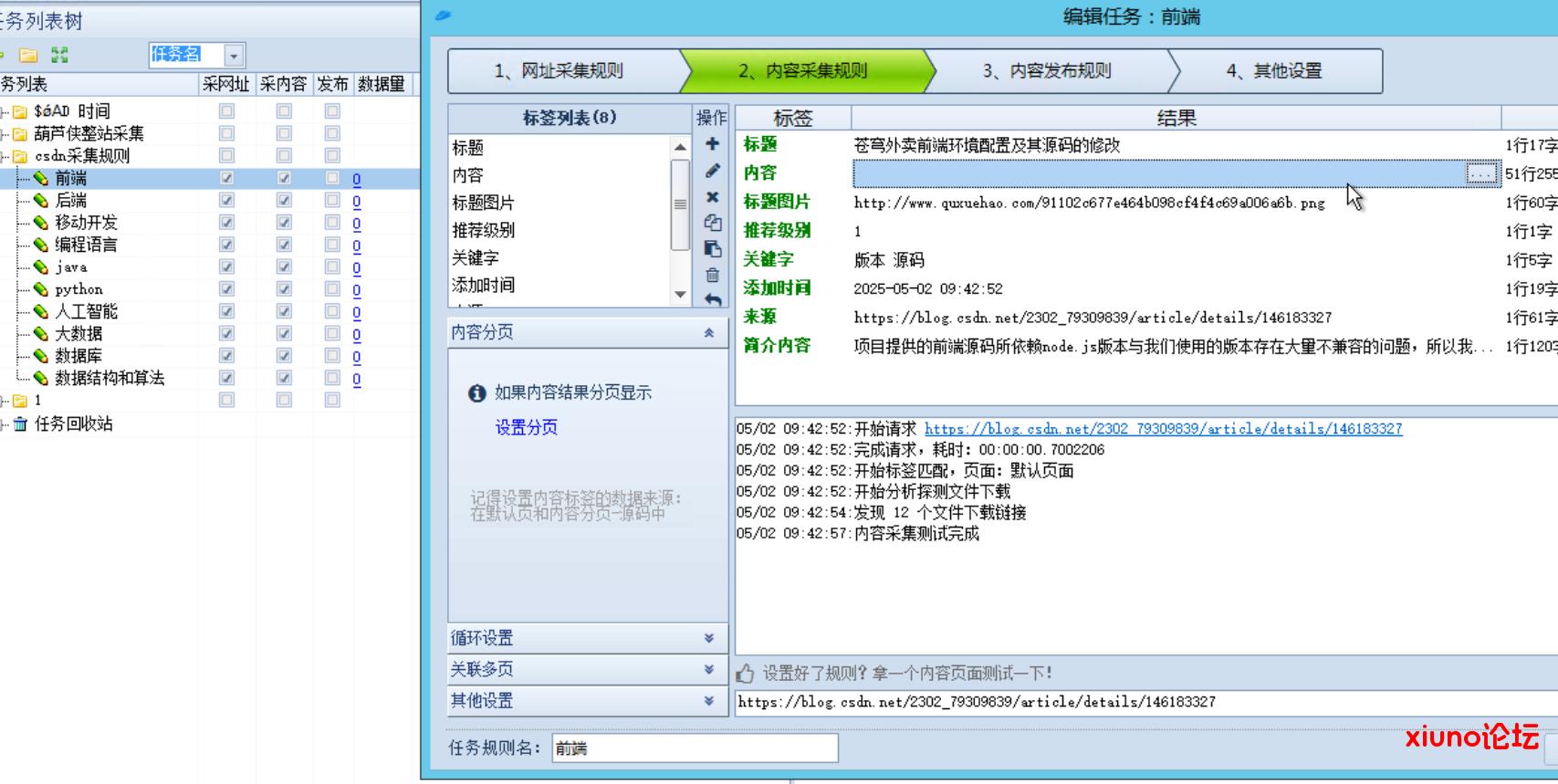The width and height of the screenshot is (1558, 784).
Task: Click the pencil icon of task 大数据
Action: tap(41, 333)
